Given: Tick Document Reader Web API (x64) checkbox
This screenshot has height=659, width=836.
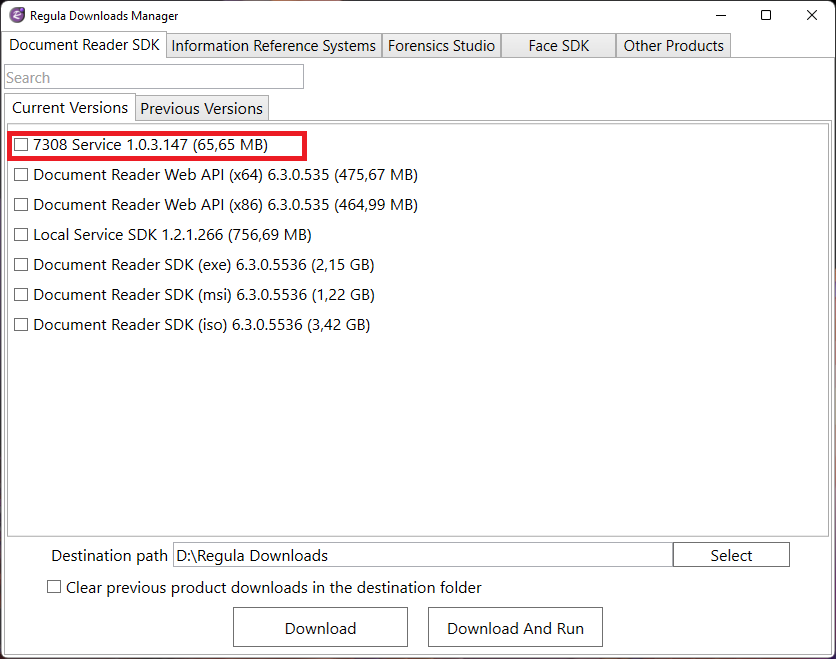Looking at the screenshot, I should [x=21, y=174].
